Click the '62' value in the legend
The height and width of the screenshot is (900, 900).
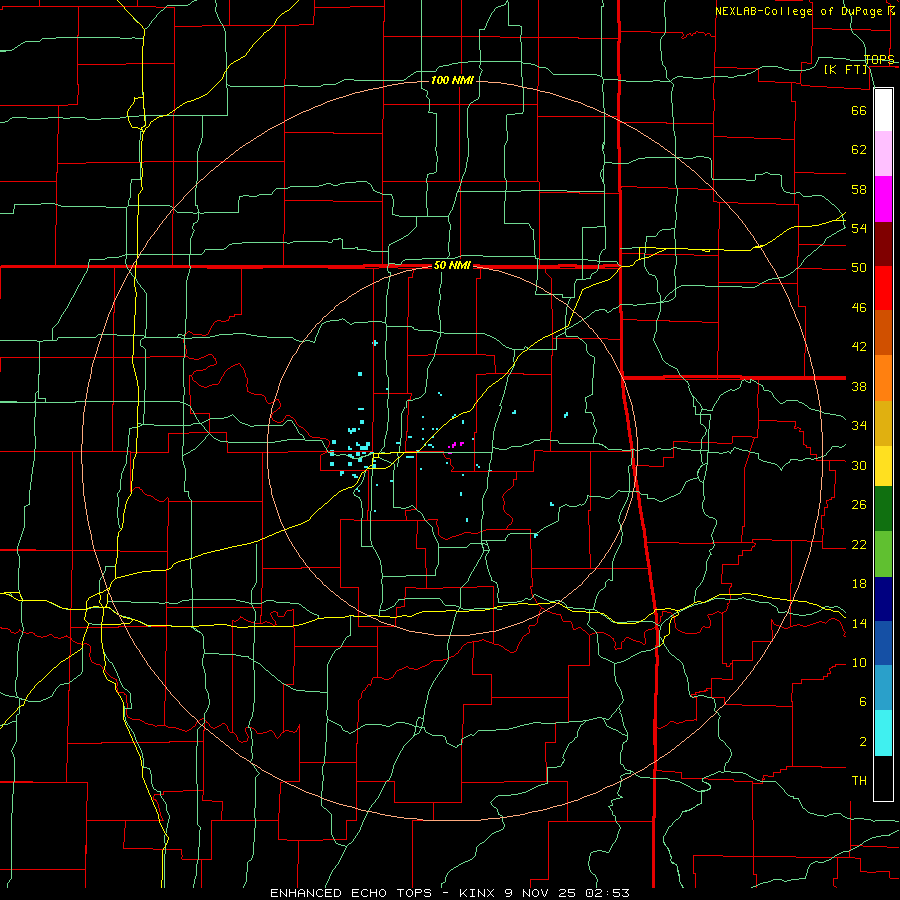coord(859,150)
